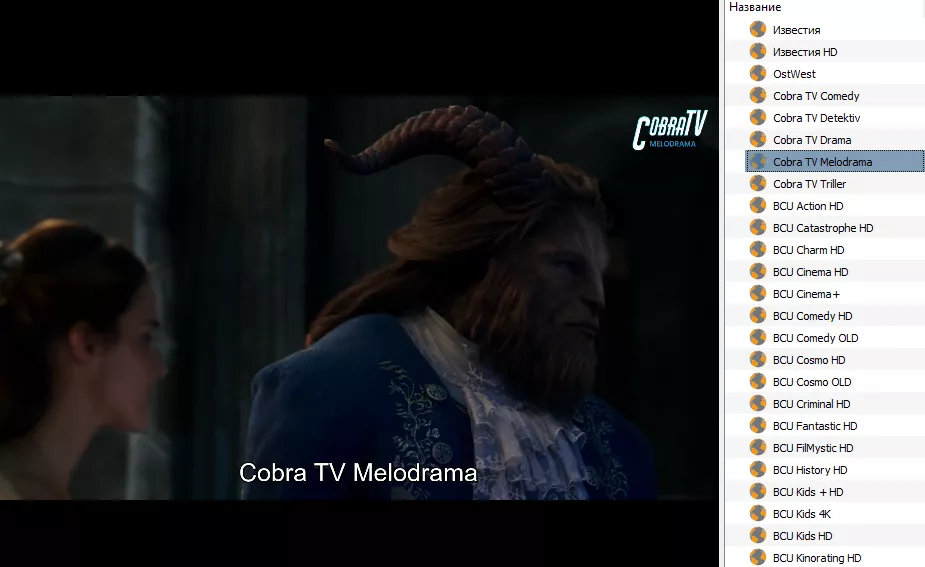Click the globe icon next to BCU Charm HD
925x567 pixels.
click(x=757, y=250)
